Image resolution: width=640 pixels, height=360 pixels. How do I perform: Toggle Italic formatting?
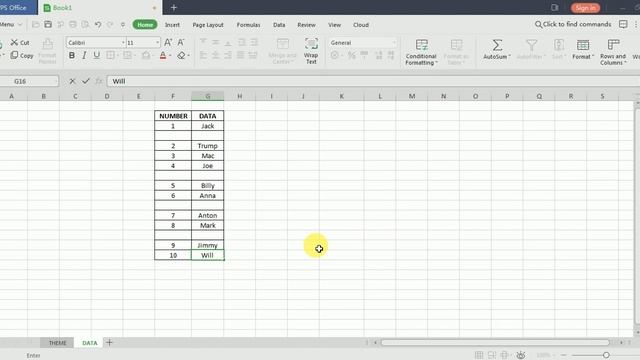(84, 55)
